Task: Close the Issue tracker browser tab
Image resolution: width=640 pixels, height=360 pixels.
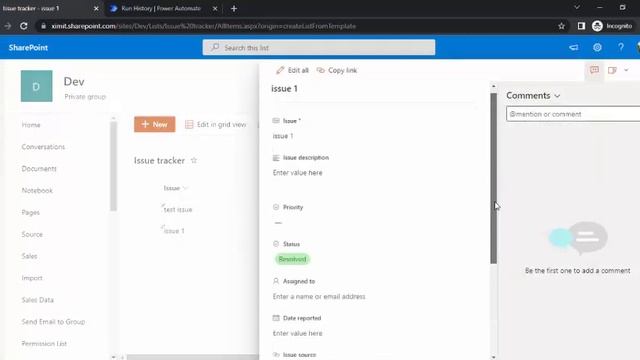Action: (96, 8)
